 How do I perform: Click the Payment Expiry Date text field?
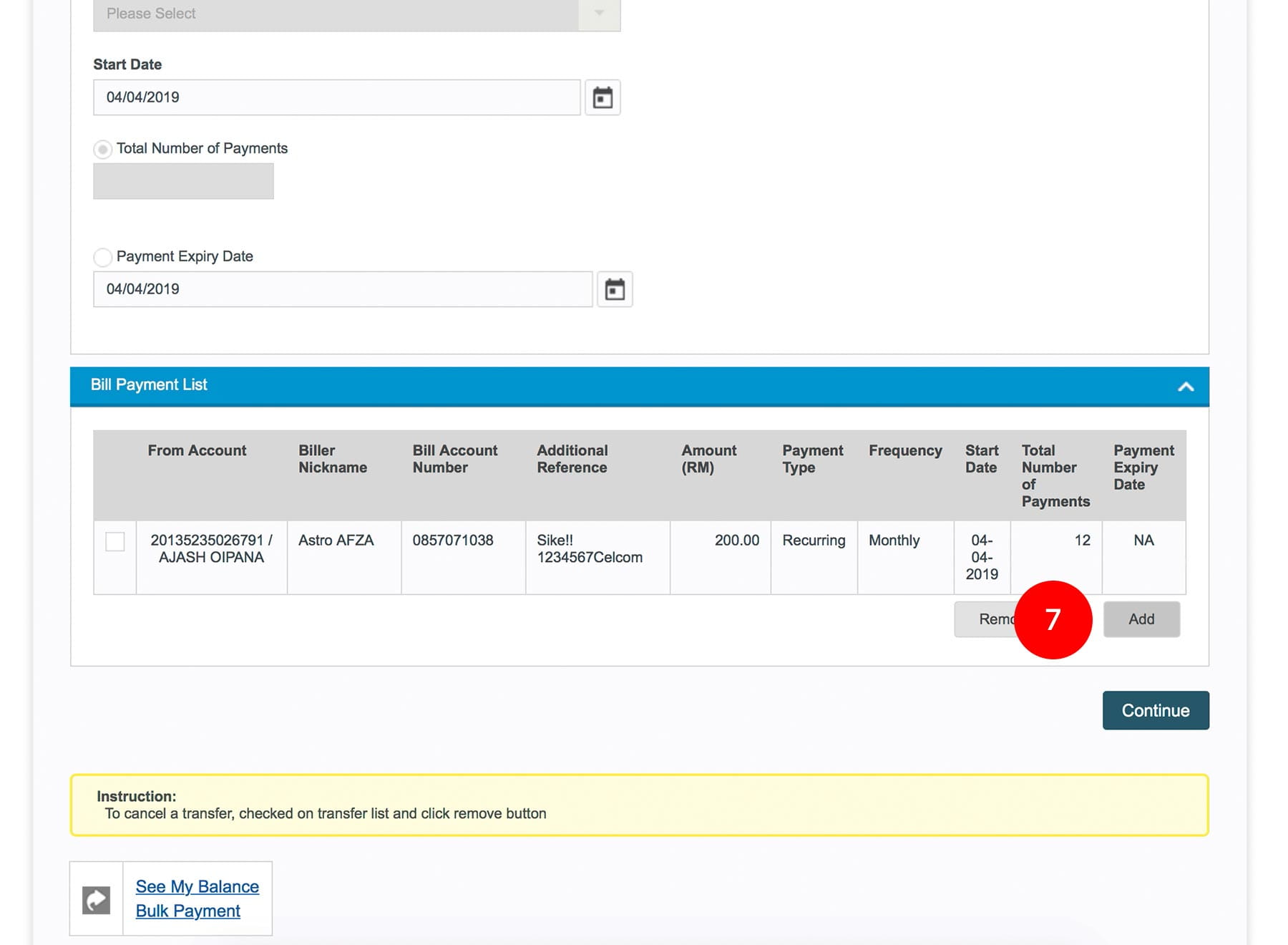point(342,289)
